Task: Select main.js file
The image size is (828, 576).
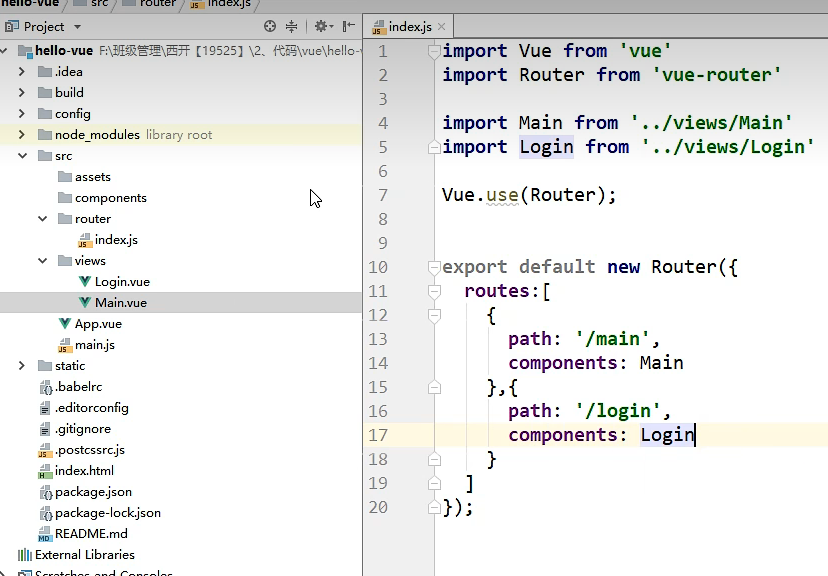Action: (95, 345)
